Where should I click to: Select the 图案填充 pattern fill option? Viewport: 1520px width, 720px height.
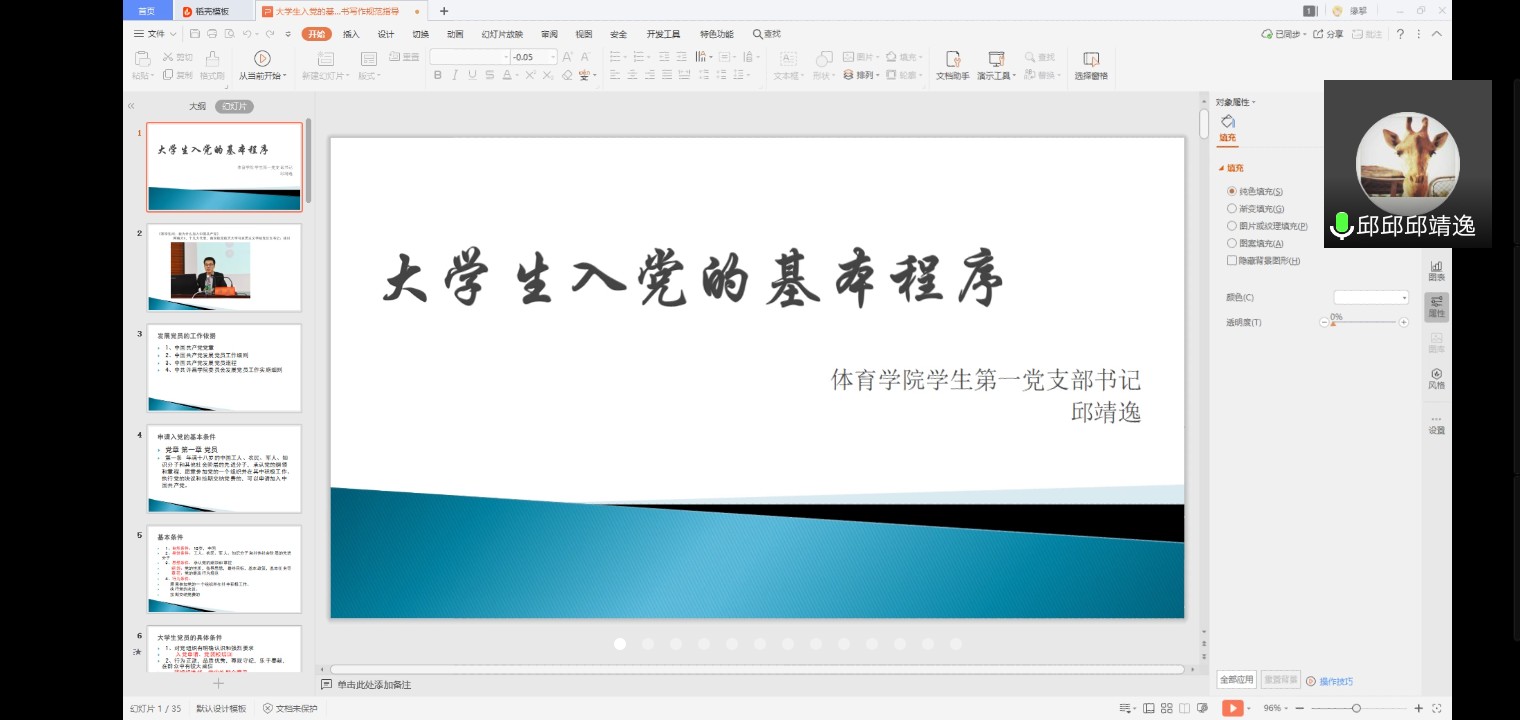[x=1232, y=243]
